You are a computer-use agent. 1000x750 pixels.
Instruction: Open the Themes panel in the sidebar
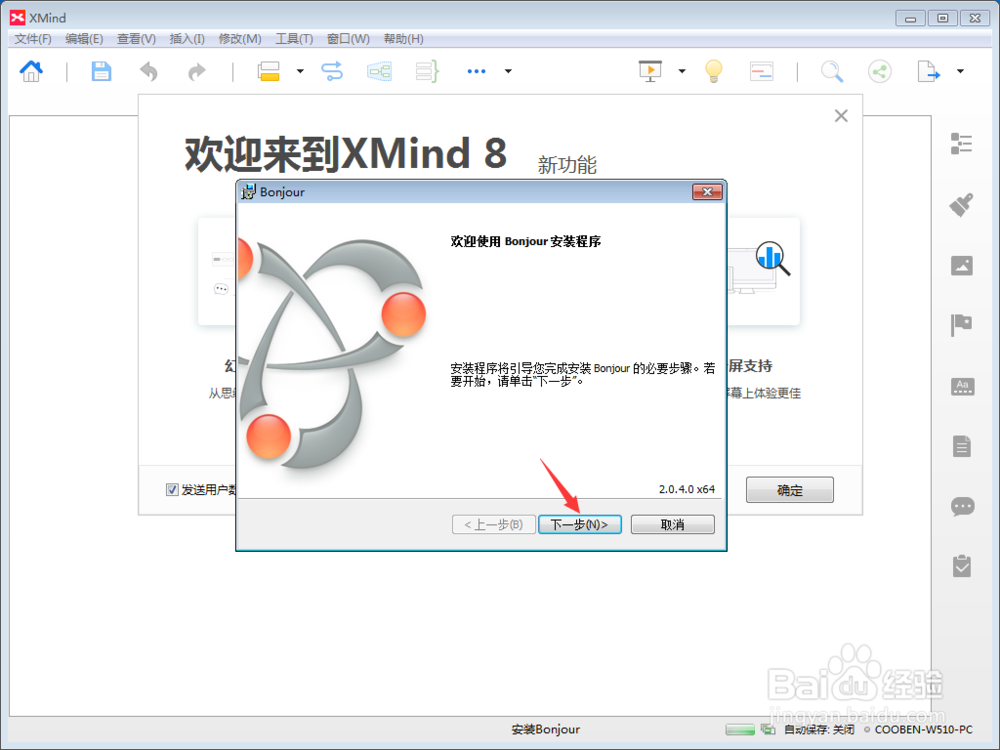(962, 386)
